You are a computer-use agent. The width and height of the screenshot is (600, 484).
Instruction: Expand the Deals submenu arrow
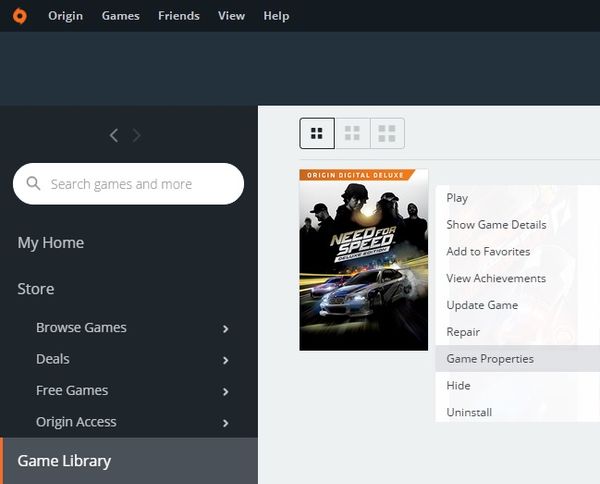(226, 360)
